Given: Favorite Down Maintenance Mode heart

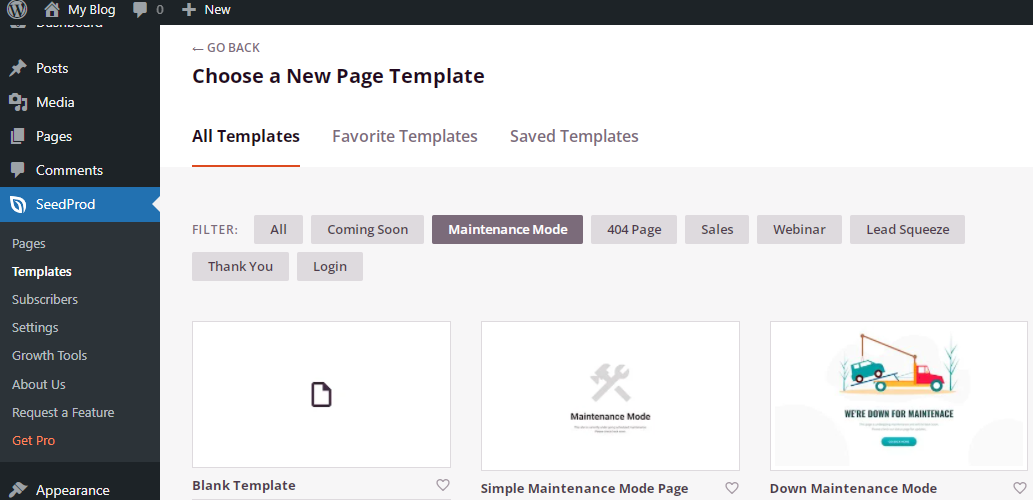Looking at the screenshot, I should (1019, 488).
